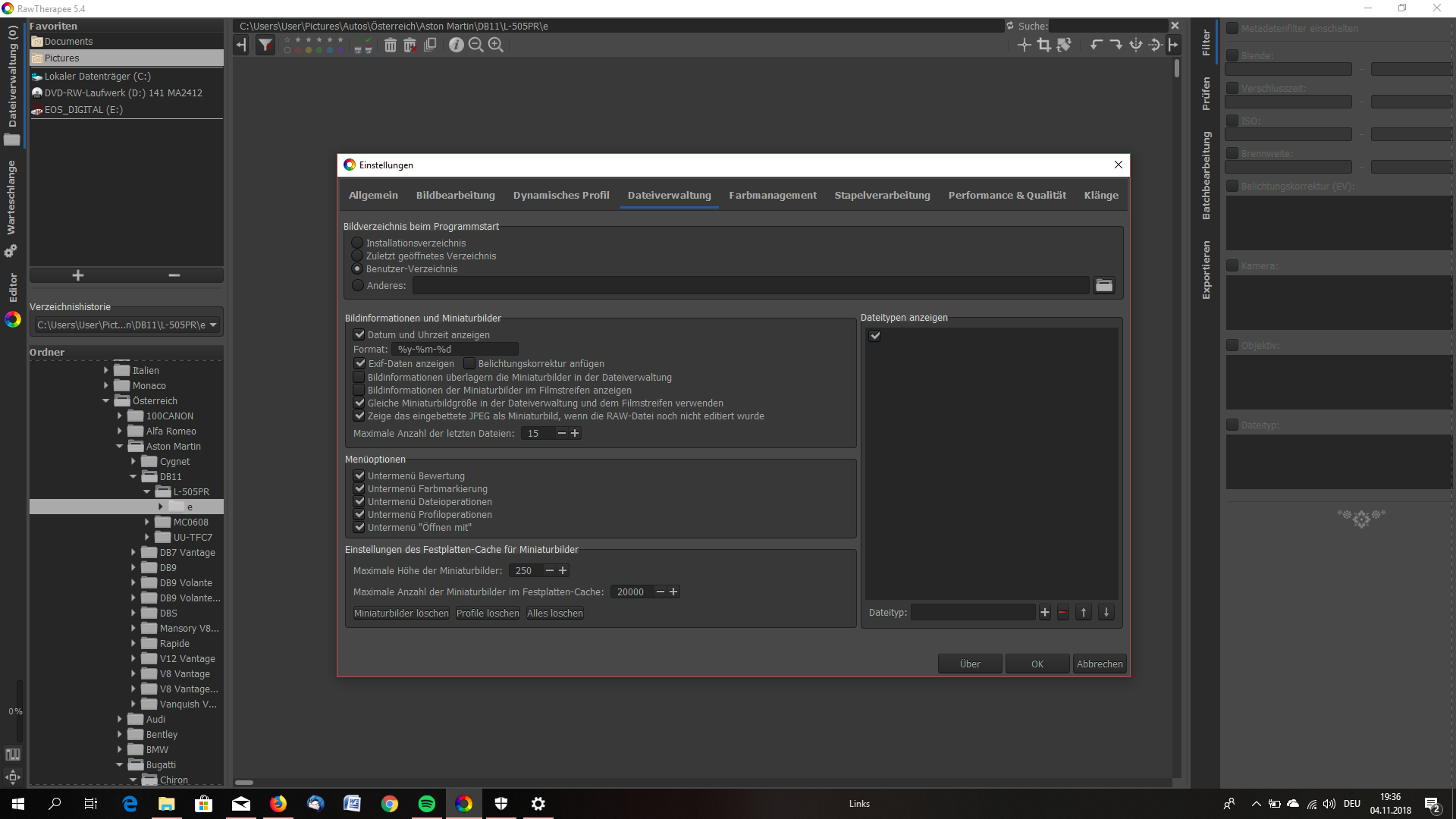Open Windows Store from taskbar

click(x=203, y=804)
